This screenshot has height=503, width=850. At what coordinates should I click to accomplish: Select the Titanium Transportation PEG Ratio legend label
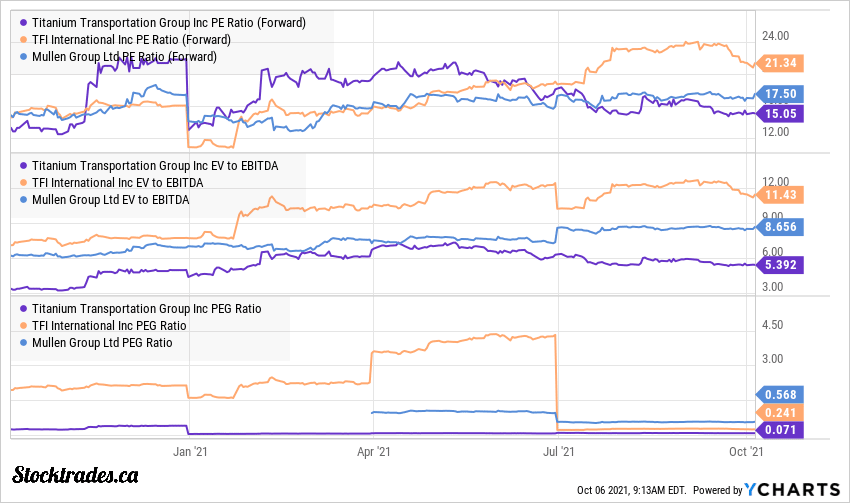pos(146,309)
